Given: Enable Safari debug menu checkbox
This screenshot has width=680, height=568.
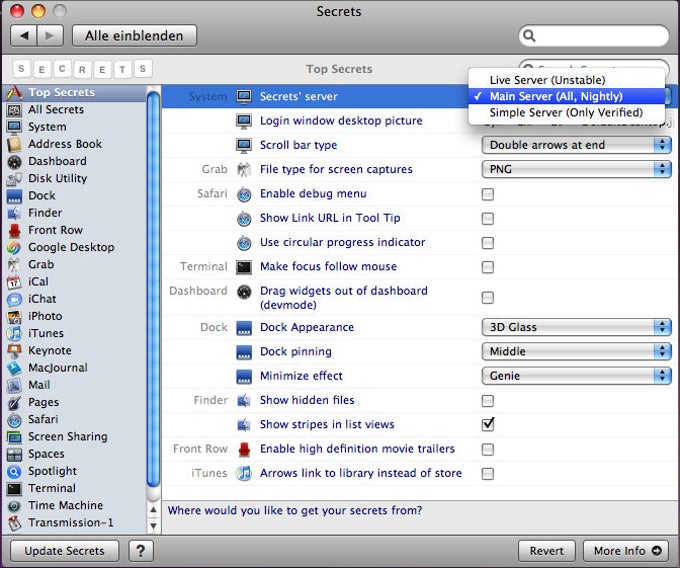Looking at the screenshot, I should click(x=487, y=194).
